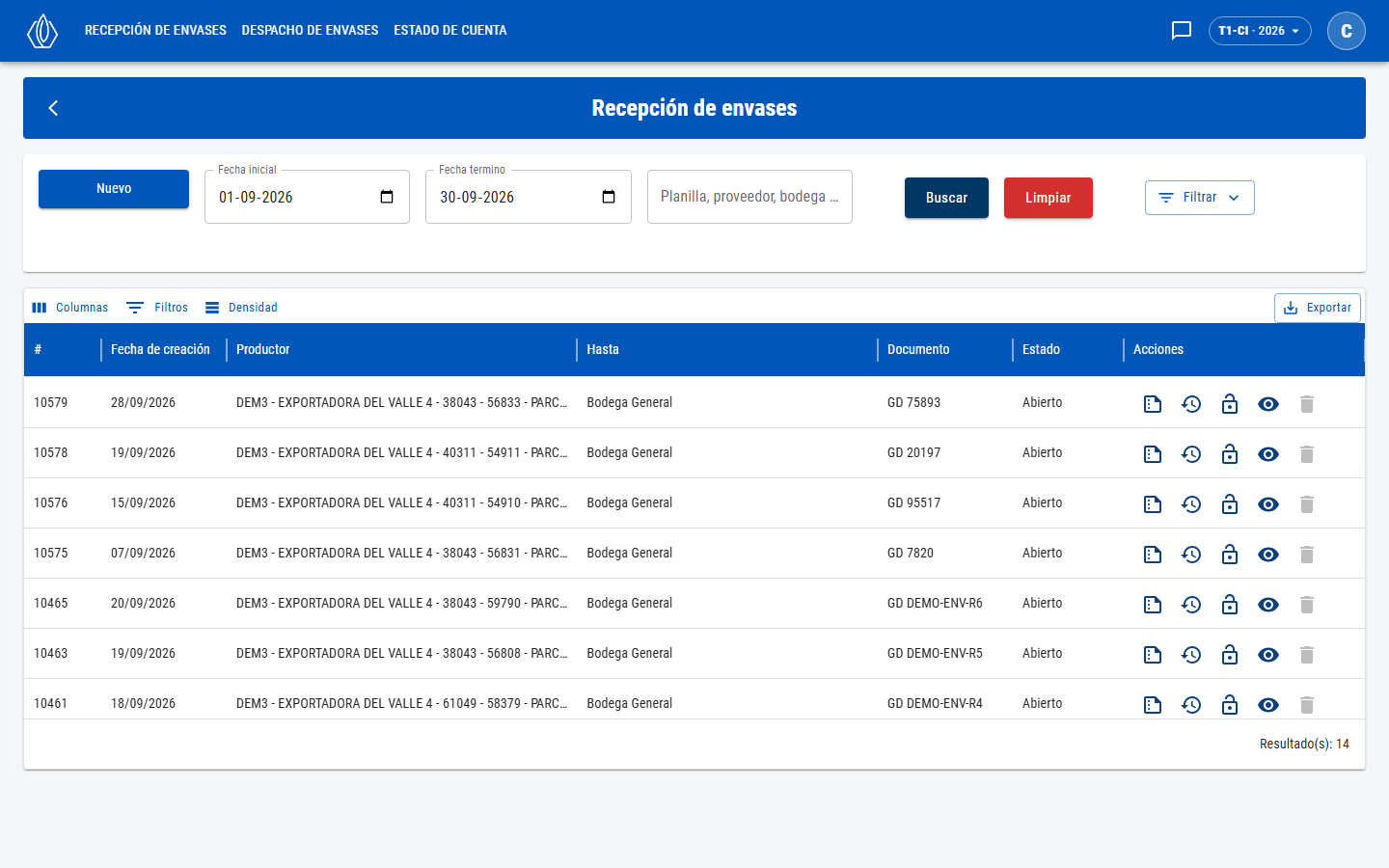Click the Nuevo button

coord(114,189)
